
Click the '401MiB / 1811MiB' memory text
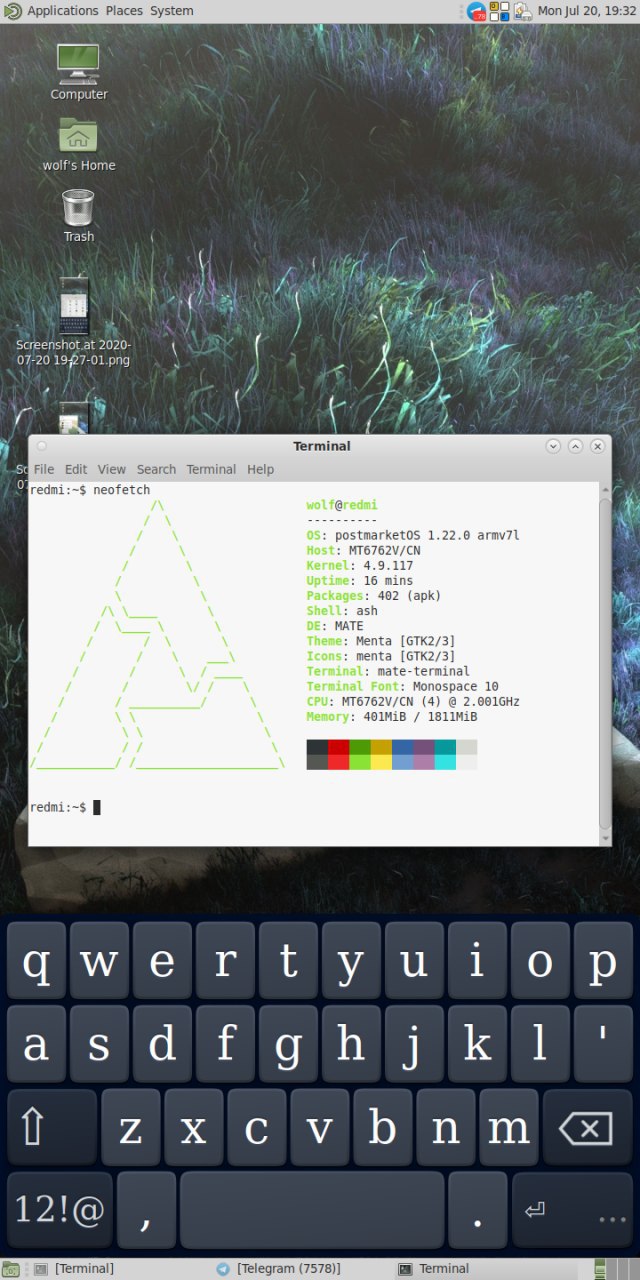[x=420, y=717]
